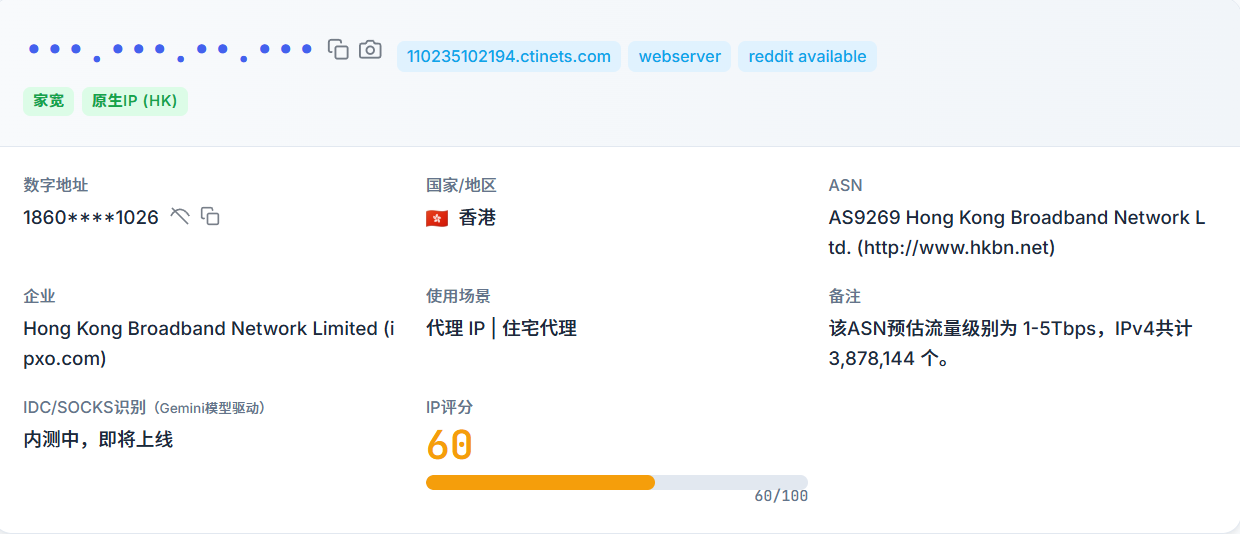1240x534 pixels.
Task: Click the orange IP score progress bar
Action: pos(540,482)
